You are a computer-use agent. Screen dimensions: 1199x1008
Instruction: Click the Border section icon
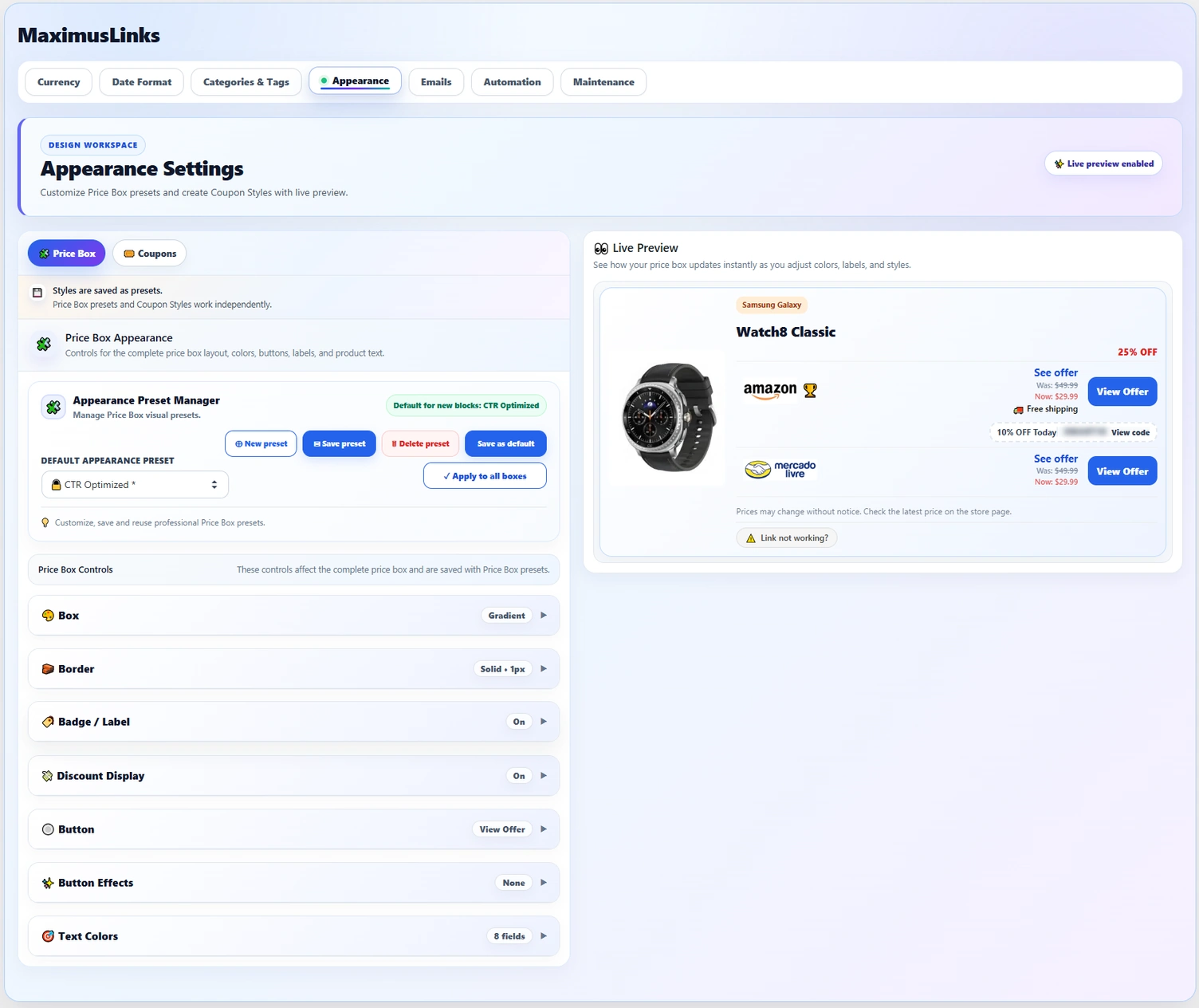pos(48,669)
